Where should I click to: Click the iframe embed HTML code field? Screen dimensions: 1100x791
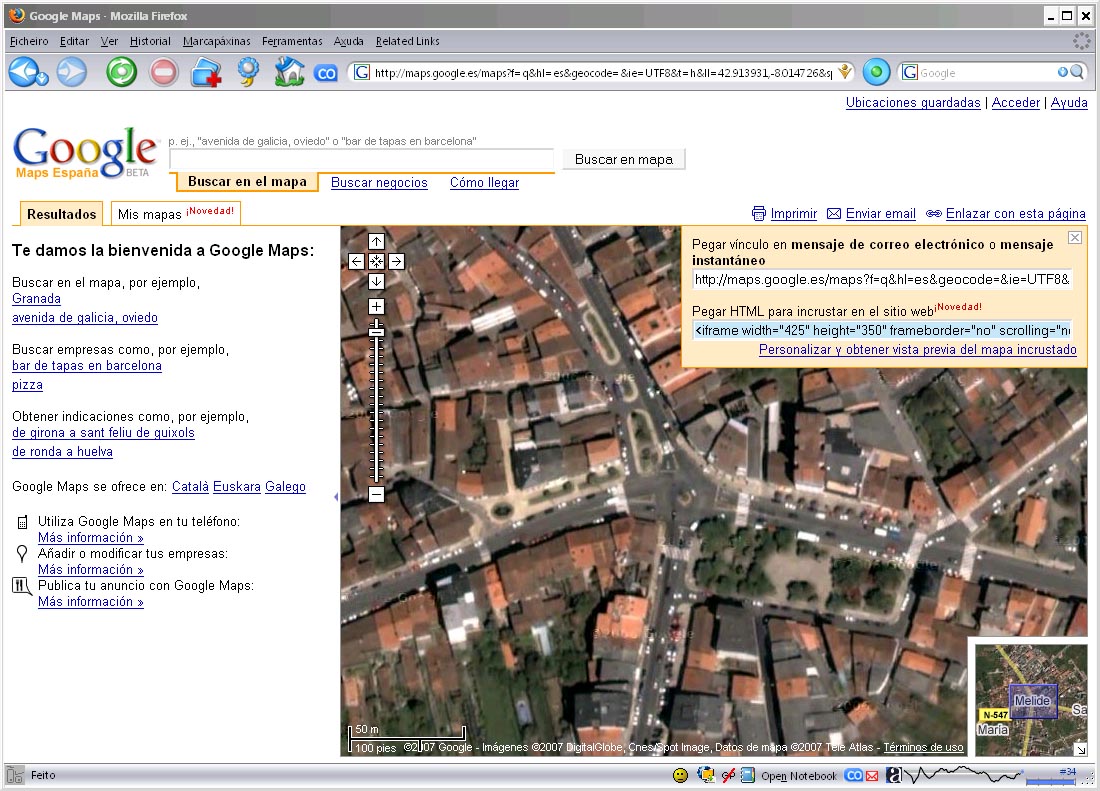pos(883,330)
